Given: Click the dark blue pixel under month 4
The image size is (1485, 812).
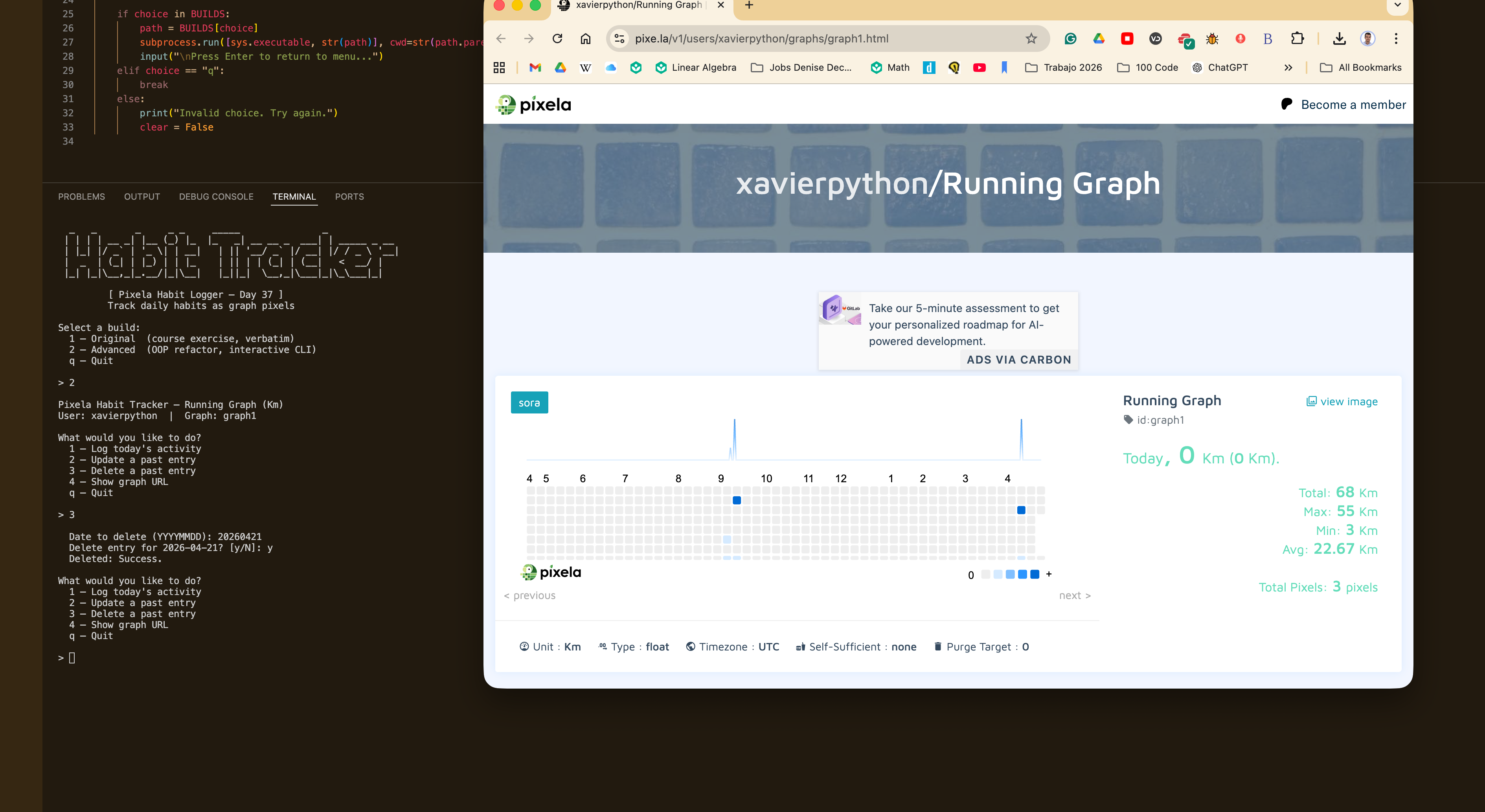Looking at the screenshot, I should coord(1021,510).
